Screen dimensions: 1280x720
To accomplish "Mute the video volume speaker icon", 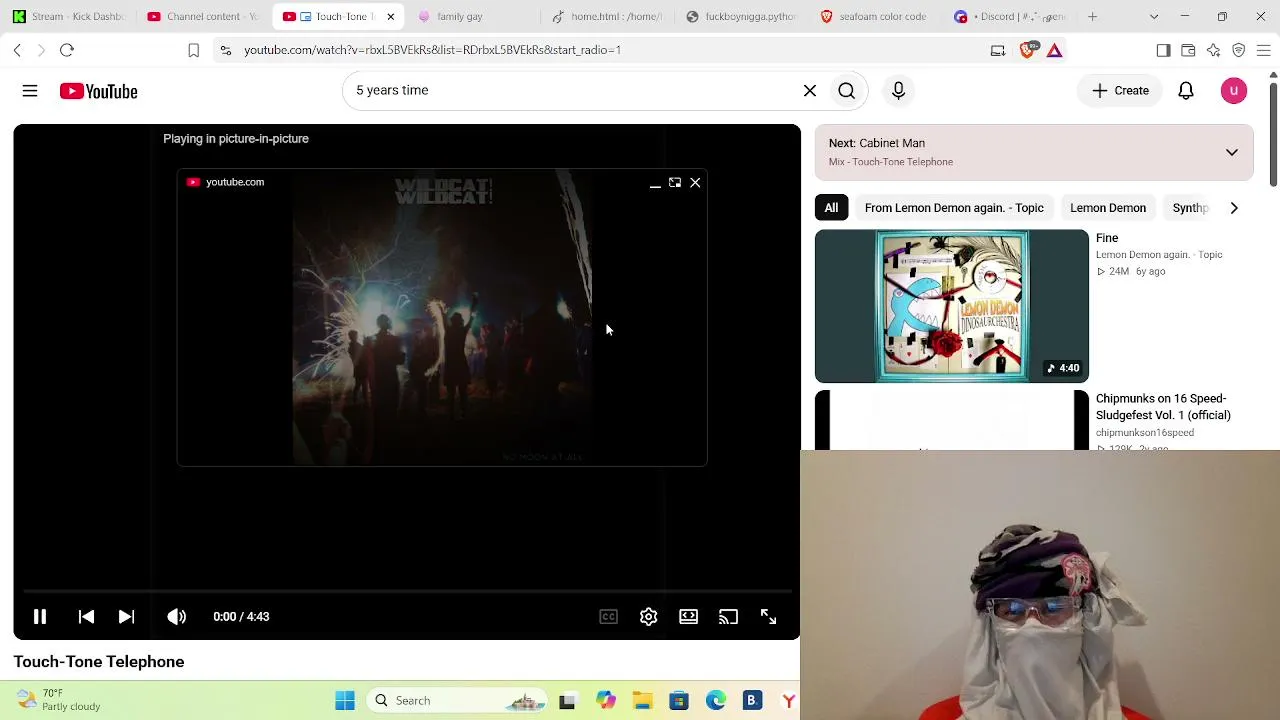I will [x=176, y=617].
